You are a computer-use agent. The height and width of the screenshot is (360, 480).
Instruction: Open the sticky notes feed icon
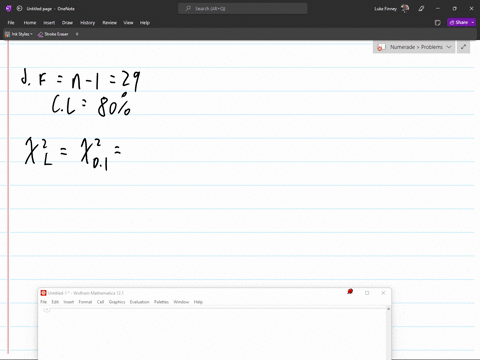click(438, 23)
